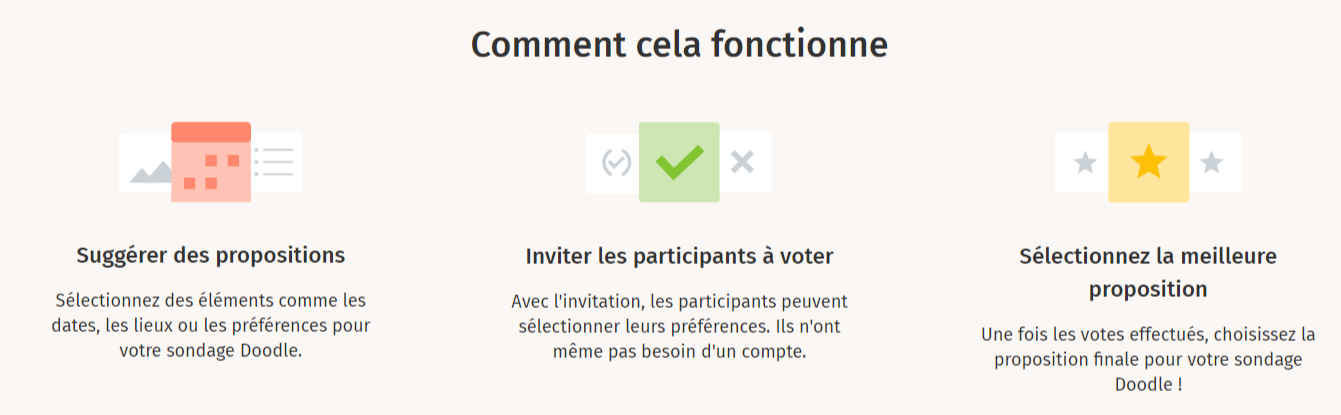Click the gray star left of gold star
This screenshot has height=415, width=1341.
[1085, 162]
